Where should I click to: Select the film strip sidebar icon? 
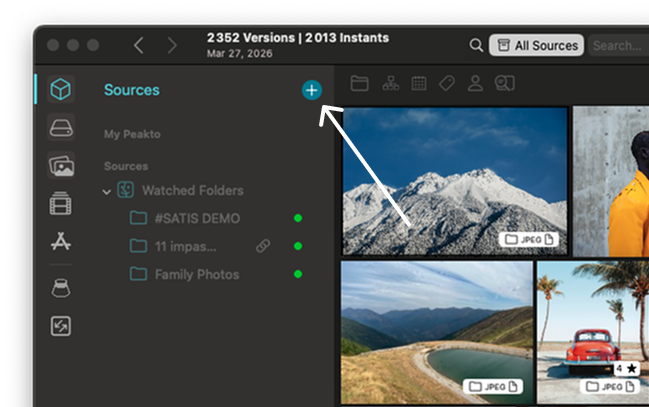click(61, 204)
